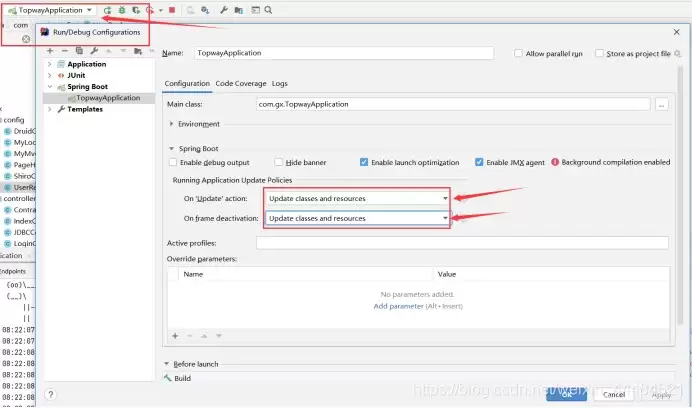Collapse the Spring Boot settings section

click(x=171, y=149)
